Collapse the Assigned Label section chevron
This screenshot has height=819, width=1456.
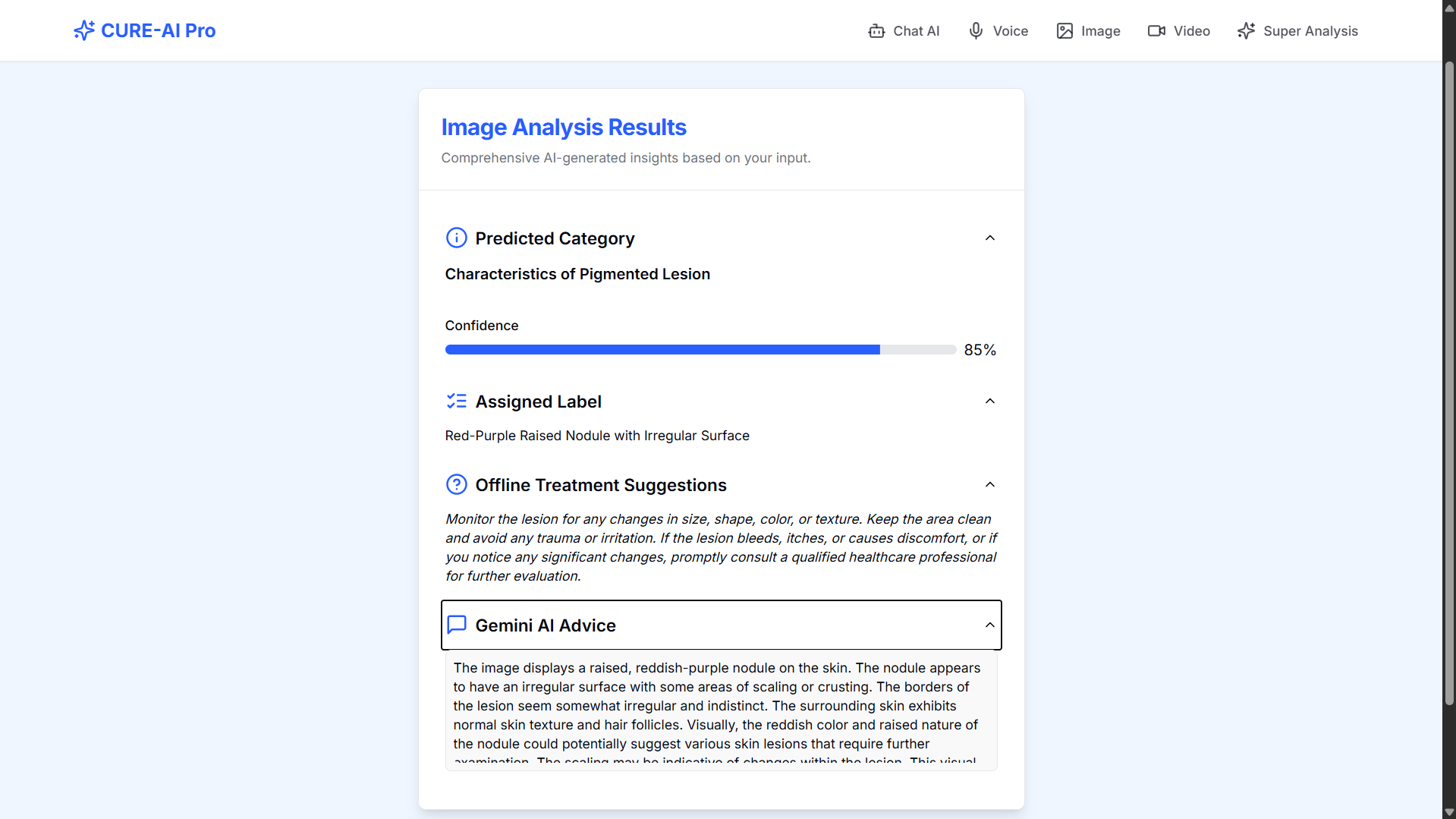tap(989, 401)
